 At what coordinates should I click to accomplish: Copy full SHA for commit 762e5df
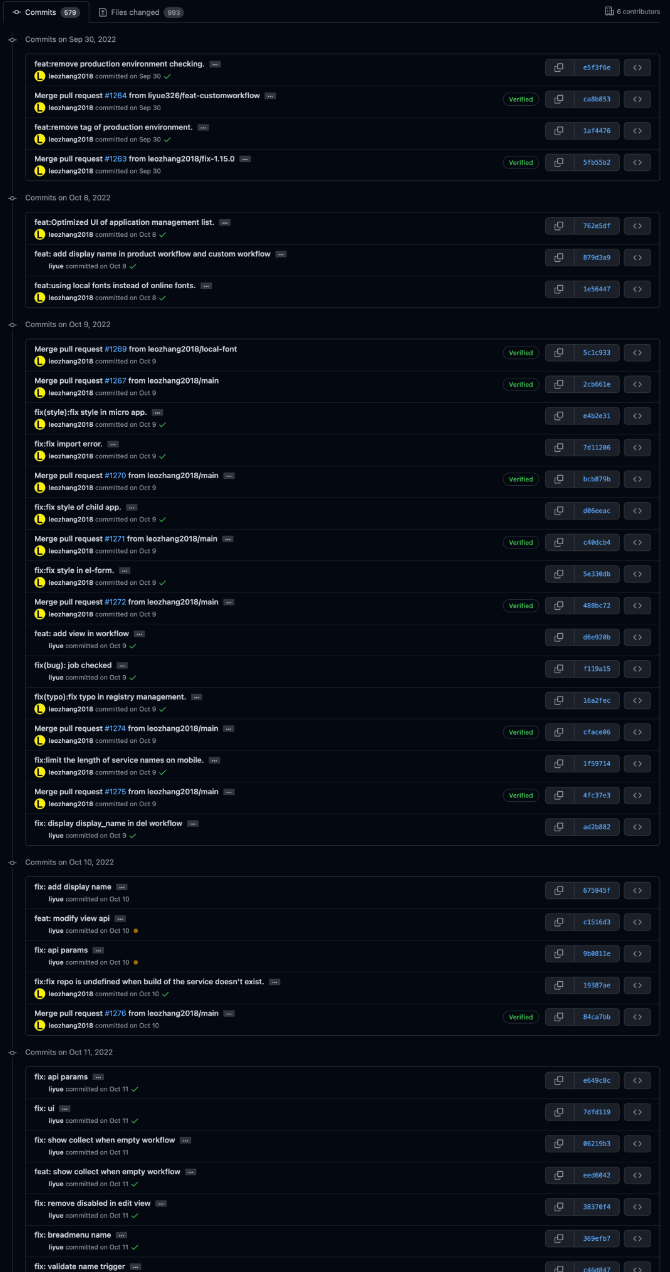click(559, 226)
